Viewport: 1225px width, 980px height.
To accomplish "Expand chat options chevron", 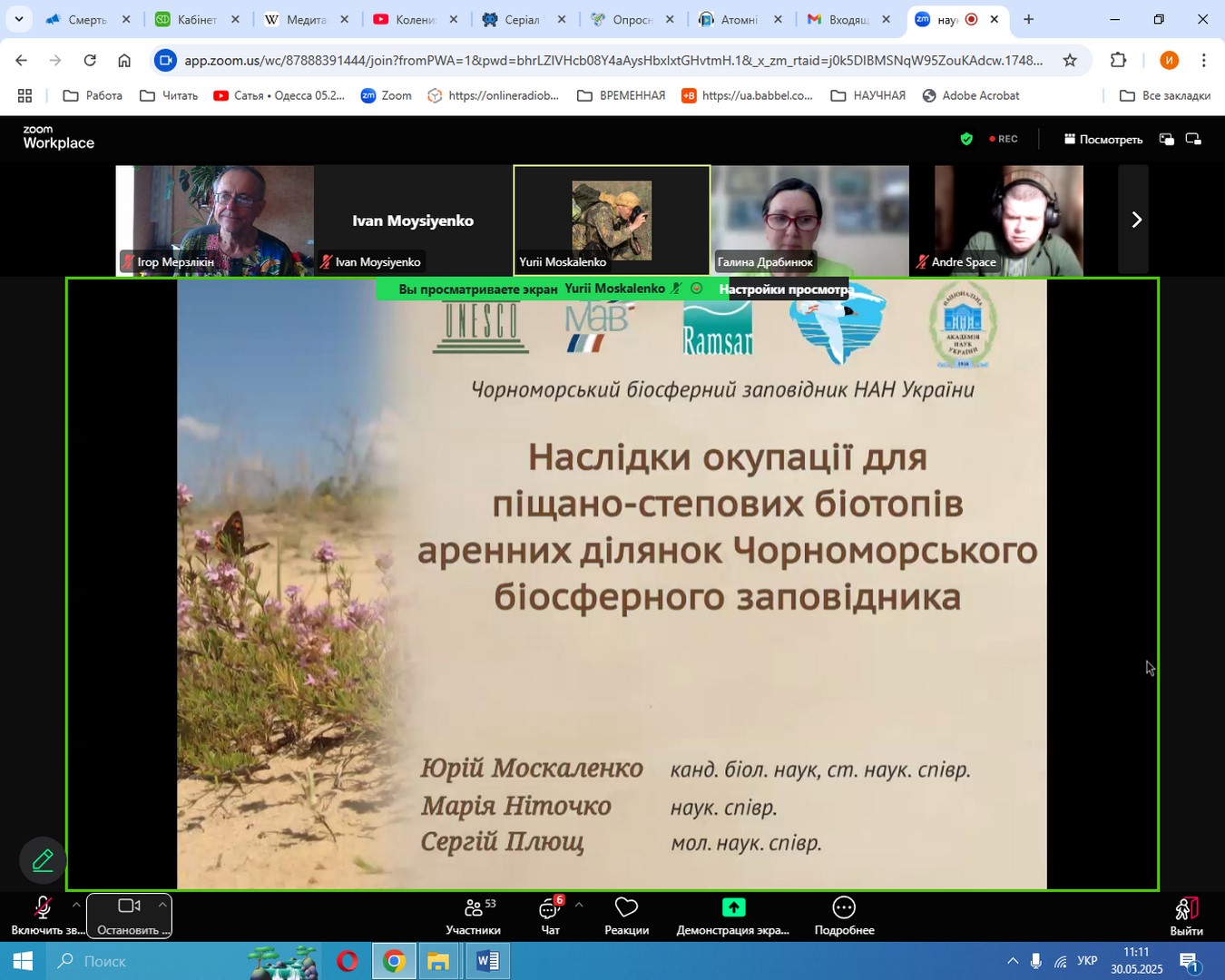I will [x=579, y=905].
